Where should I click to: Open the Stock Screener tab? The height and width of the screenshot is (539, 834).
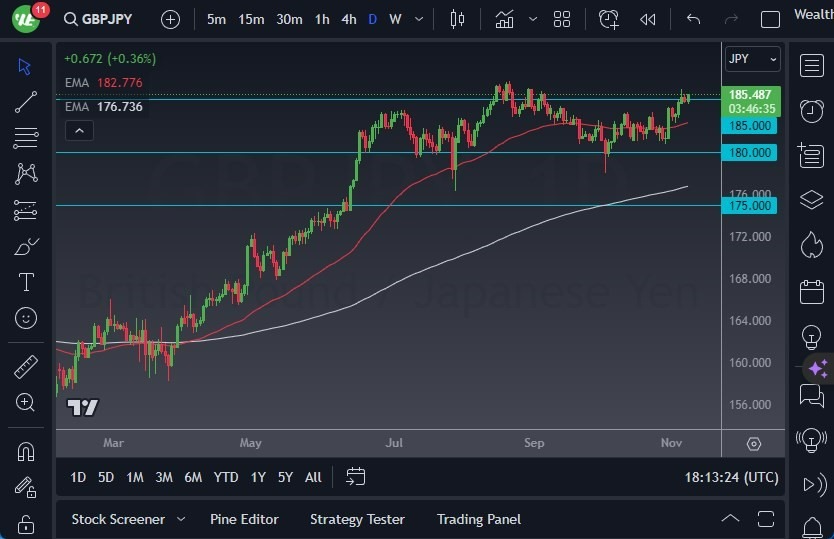tap(118, 519)
